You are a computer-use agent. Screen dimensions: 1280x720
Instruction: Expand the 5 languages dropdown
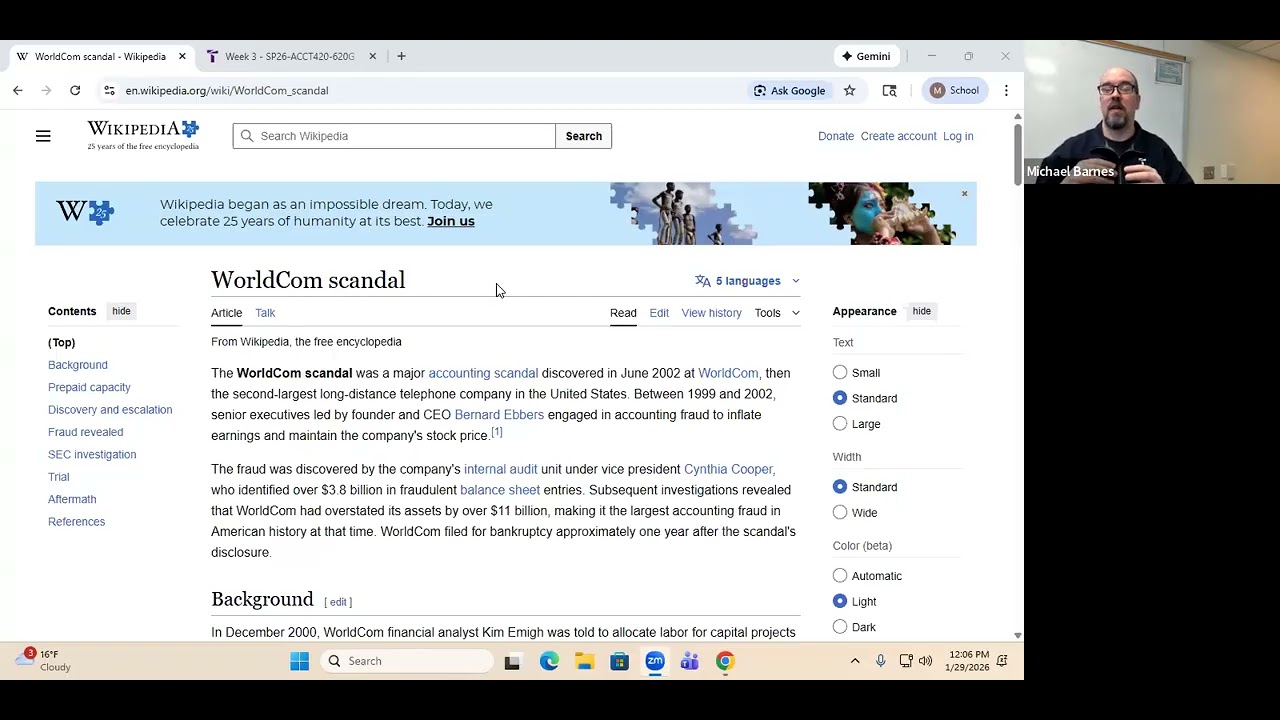point(748,281)
